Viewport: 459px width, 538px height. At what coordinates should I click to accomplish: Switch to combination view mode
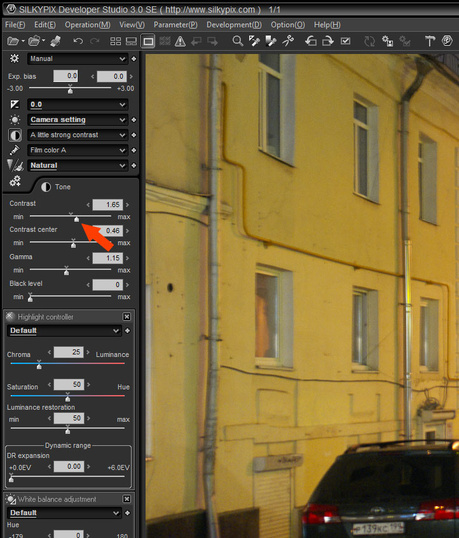[131, 42]
